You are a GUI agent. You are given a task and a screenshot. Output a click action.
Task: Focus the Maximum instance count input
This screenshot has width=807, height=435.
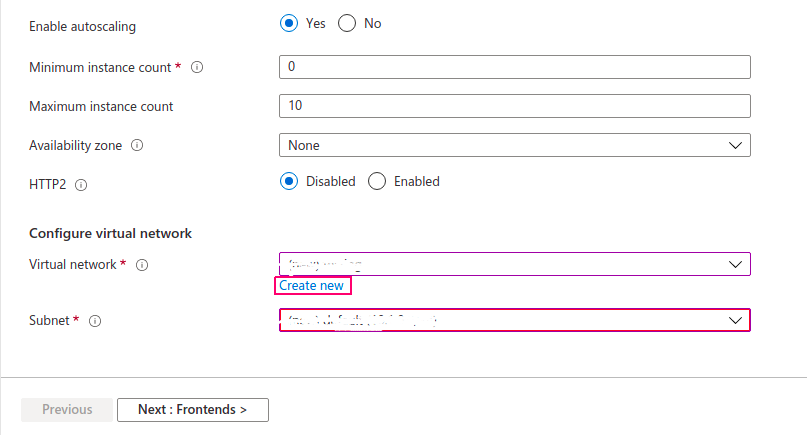(514, 106)
